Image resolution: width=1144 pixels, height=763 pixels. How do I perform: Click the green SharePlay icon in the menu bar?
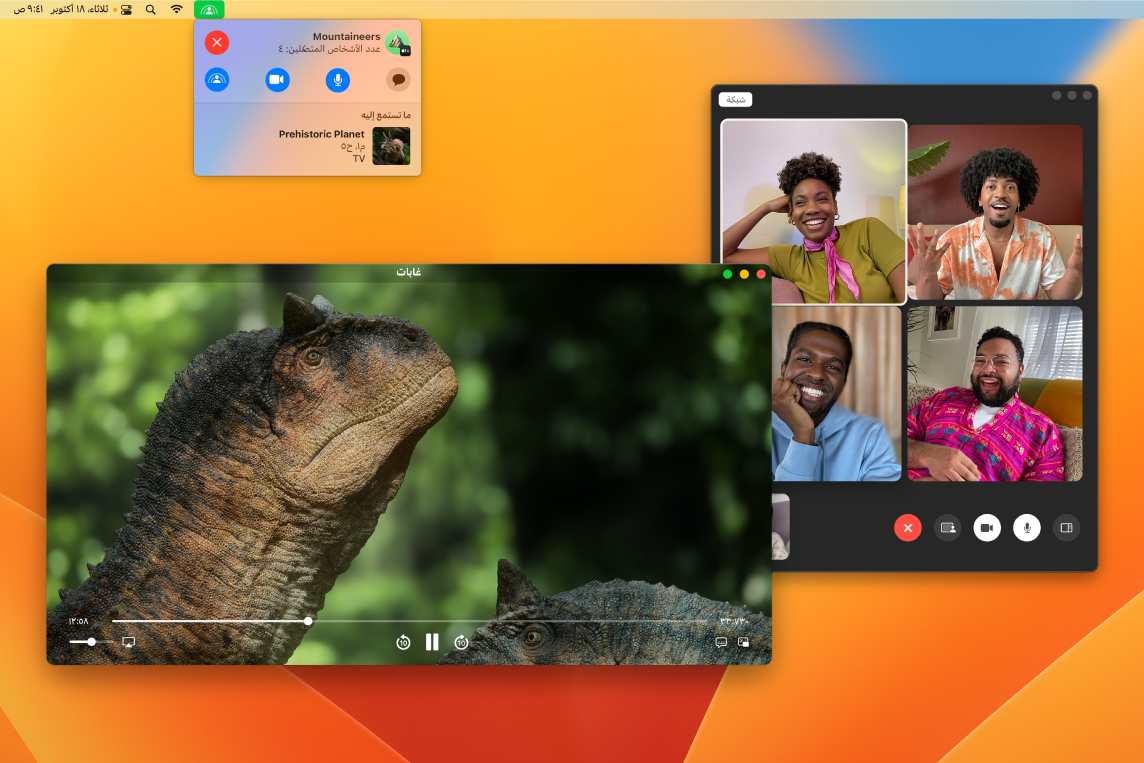click(210, 10)
